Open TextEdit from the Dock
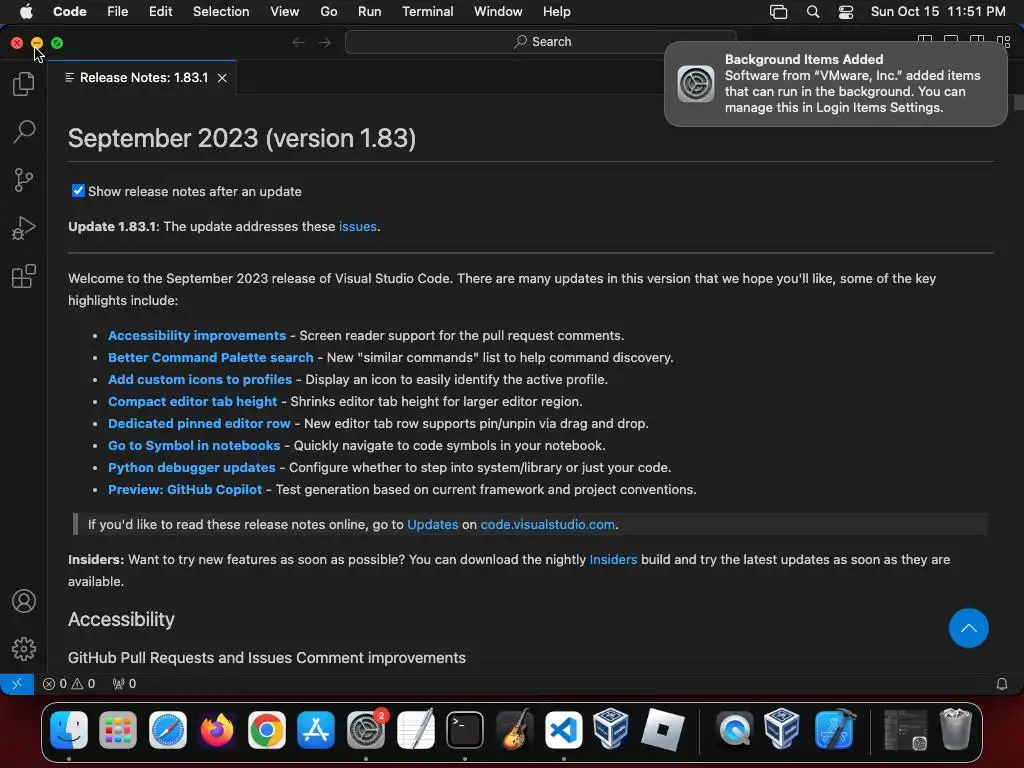This screenshot has height=768, width=1024. [415, 729]
